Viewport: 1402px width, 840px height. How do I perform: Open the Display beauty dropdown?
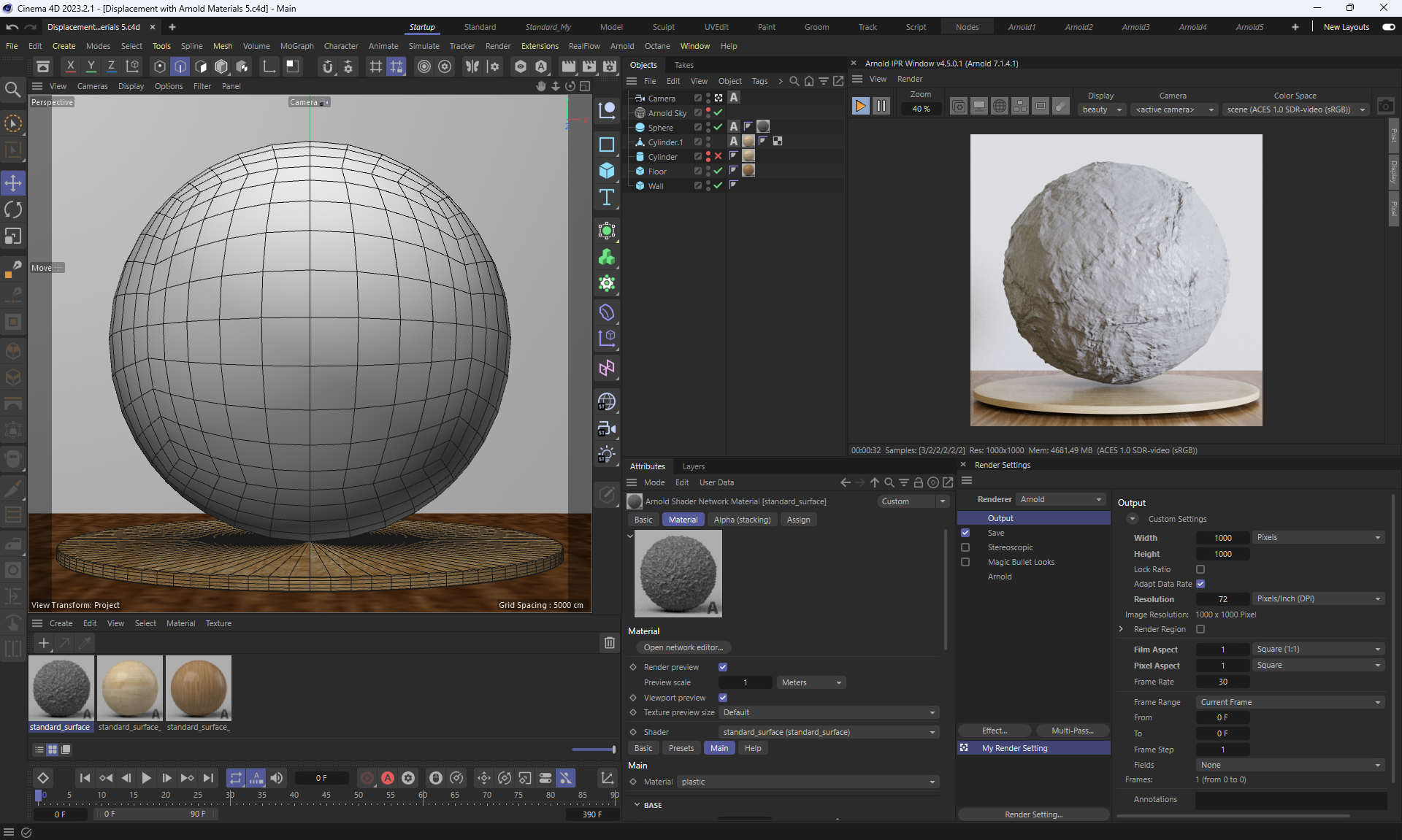tap(1101, 109)
